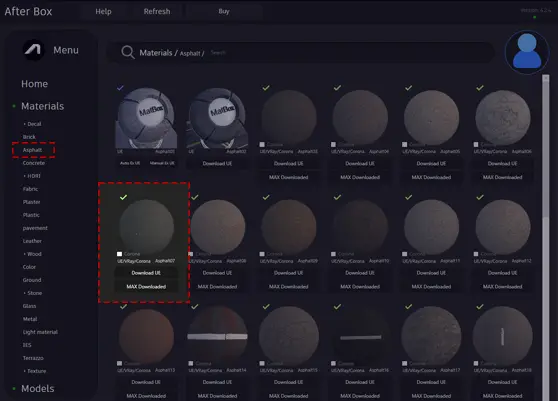Enable the Corona checkbox under Asphalt13

coord(120,363)
